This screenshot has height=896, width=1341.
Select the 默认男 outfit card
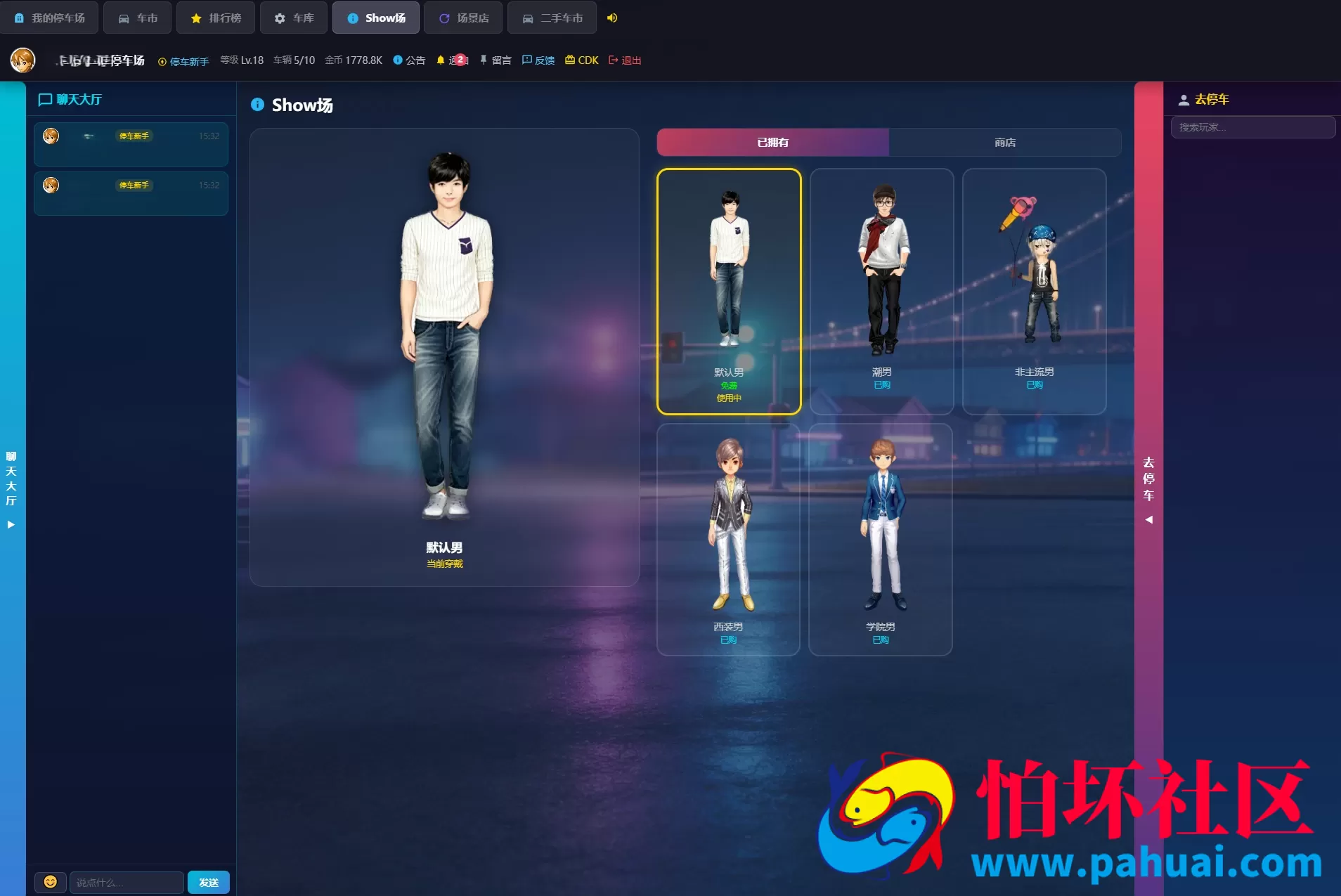tap(729, 292)
